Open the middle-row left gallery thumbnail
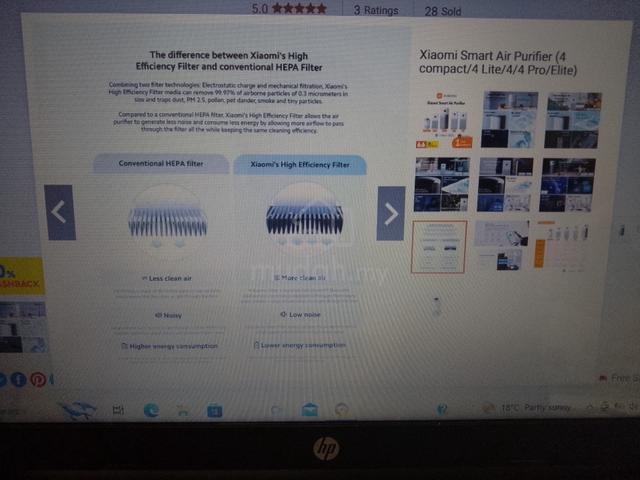This screenshot has height=480, width=640. 442,184
